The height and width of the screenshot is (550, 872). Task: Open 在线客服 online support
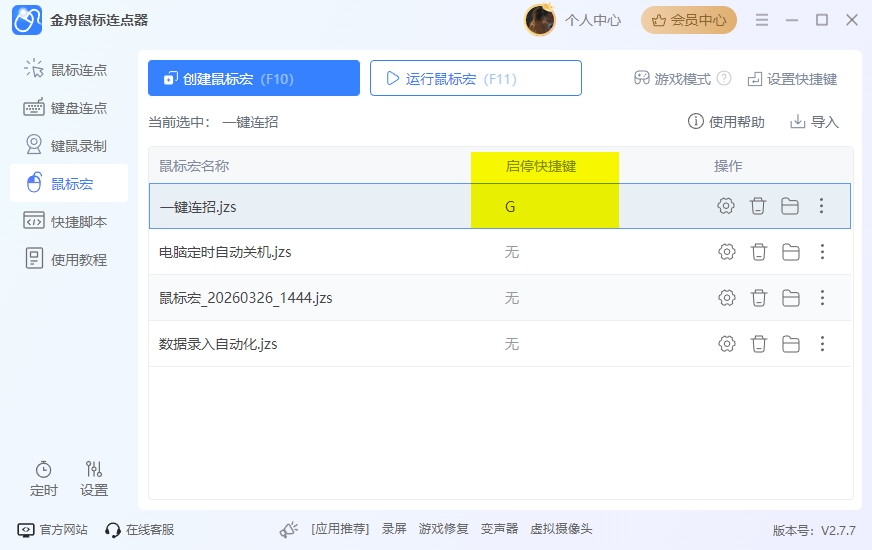[x=140, y=529]
